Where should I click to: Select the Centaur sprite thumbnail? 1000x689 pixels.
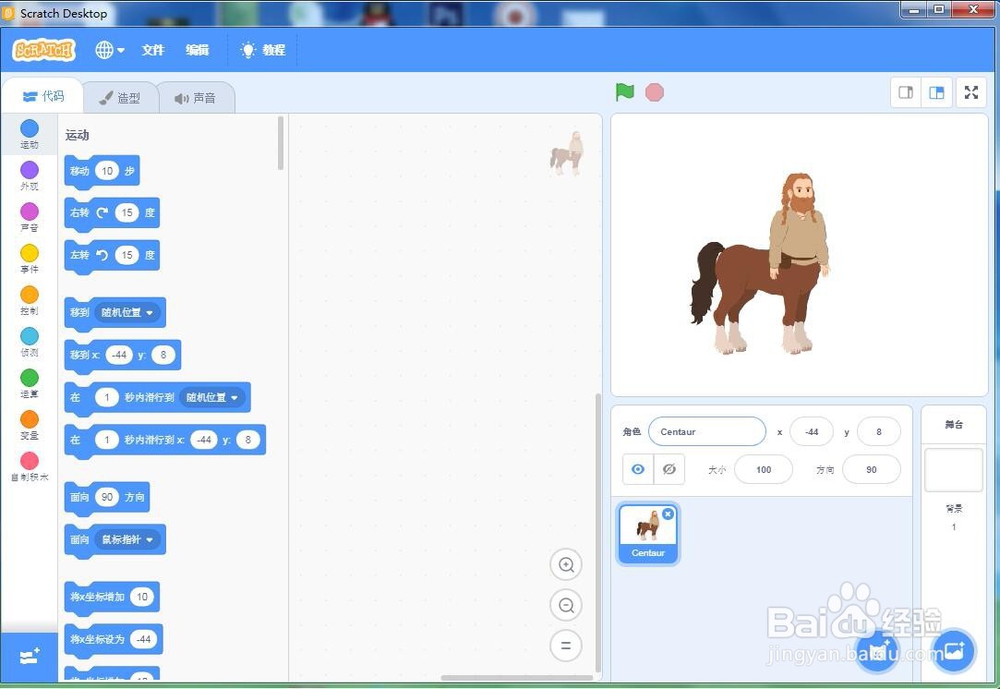tap(648, 533)
